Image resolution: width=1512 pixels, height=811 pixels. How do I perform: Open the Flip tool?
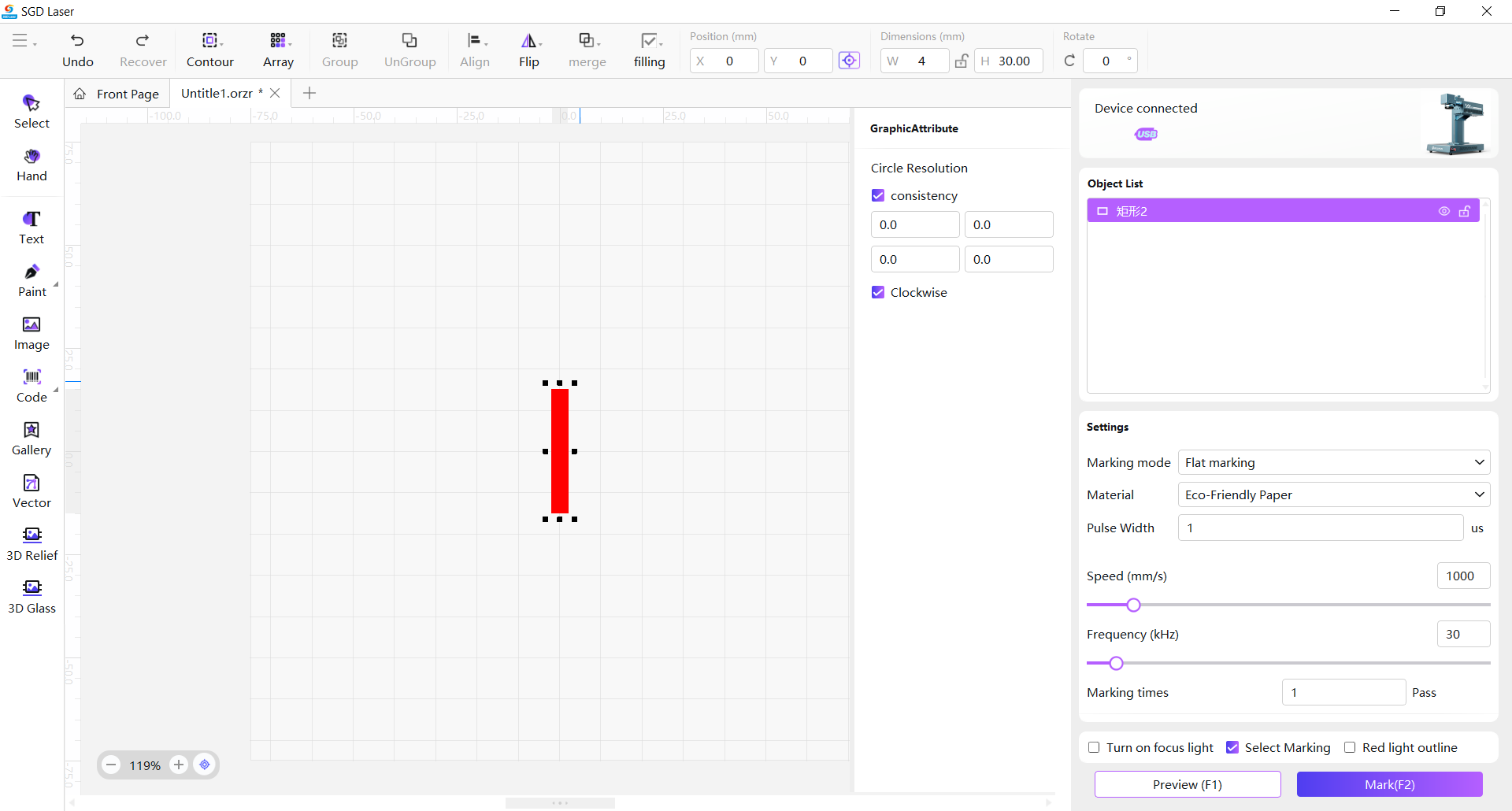(x=529, y=50)
